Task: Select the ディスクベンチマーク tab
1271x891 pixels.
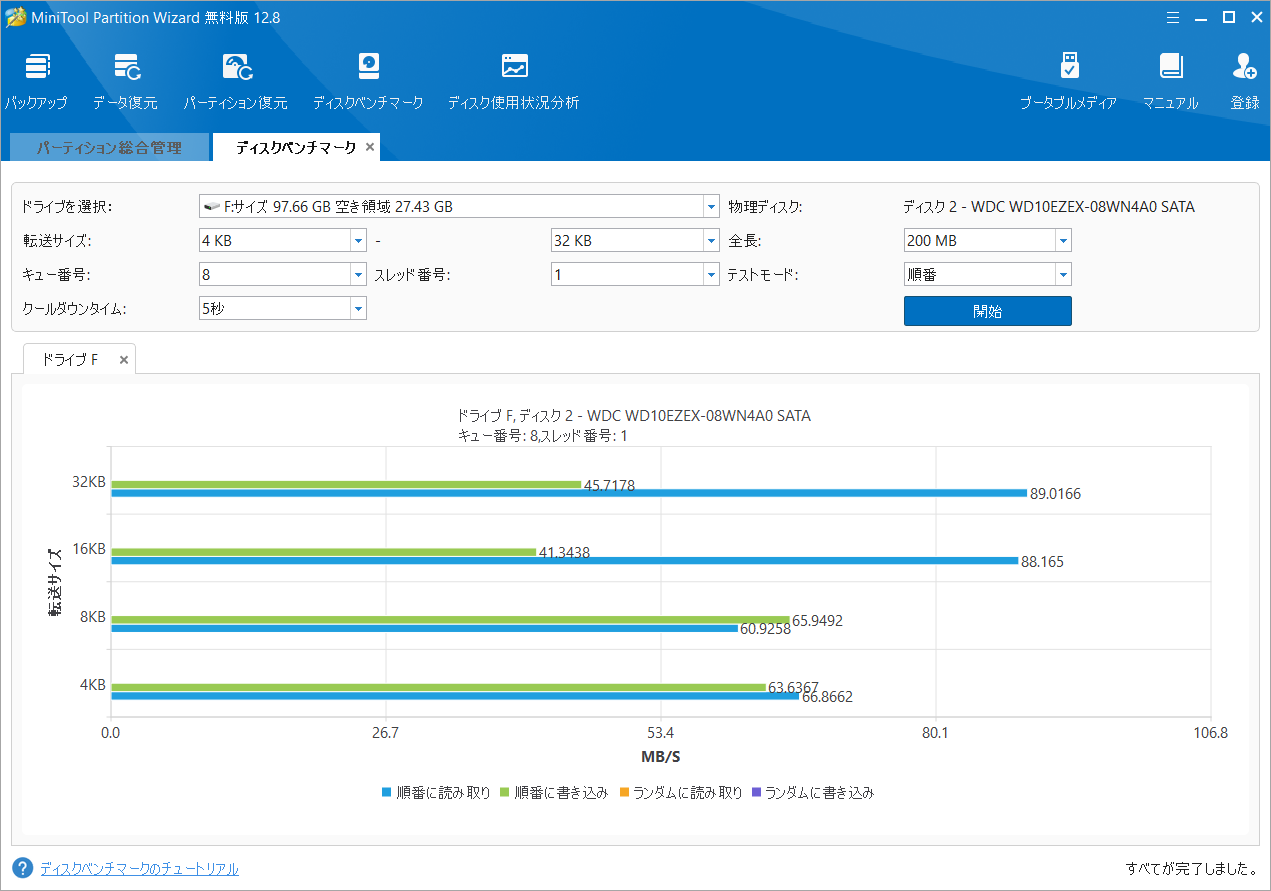Action: (x=296, y=147)
